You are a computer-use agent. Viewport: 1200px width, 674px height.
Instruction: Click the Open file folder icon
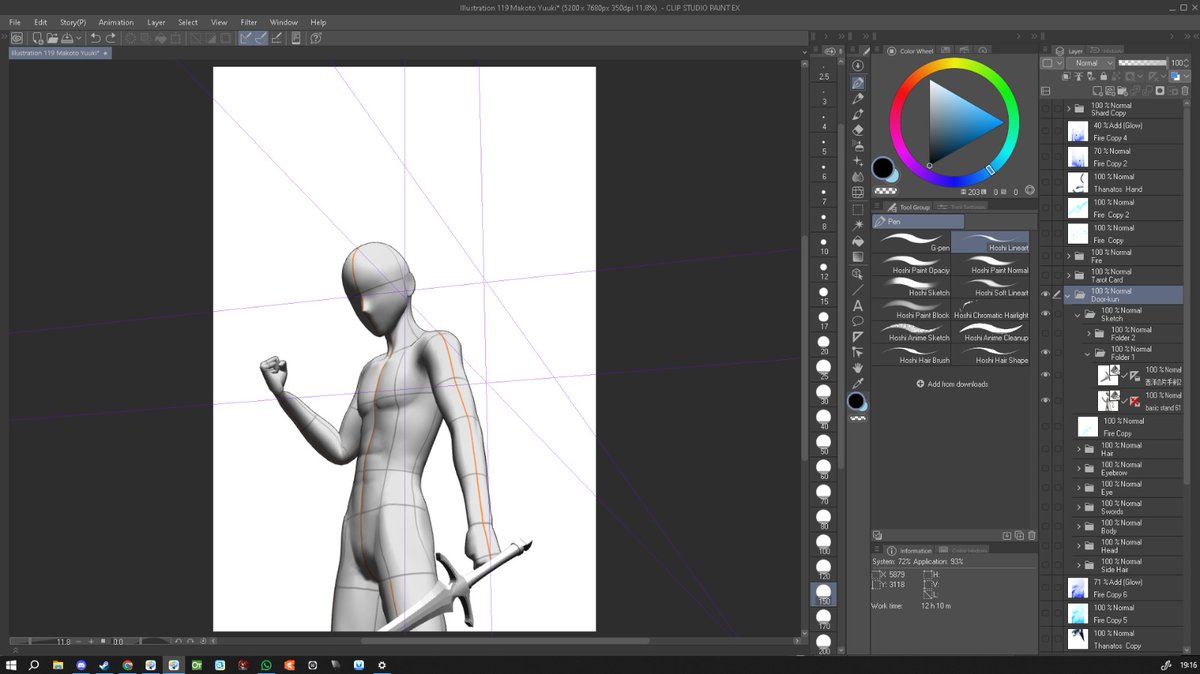point(52,38)
